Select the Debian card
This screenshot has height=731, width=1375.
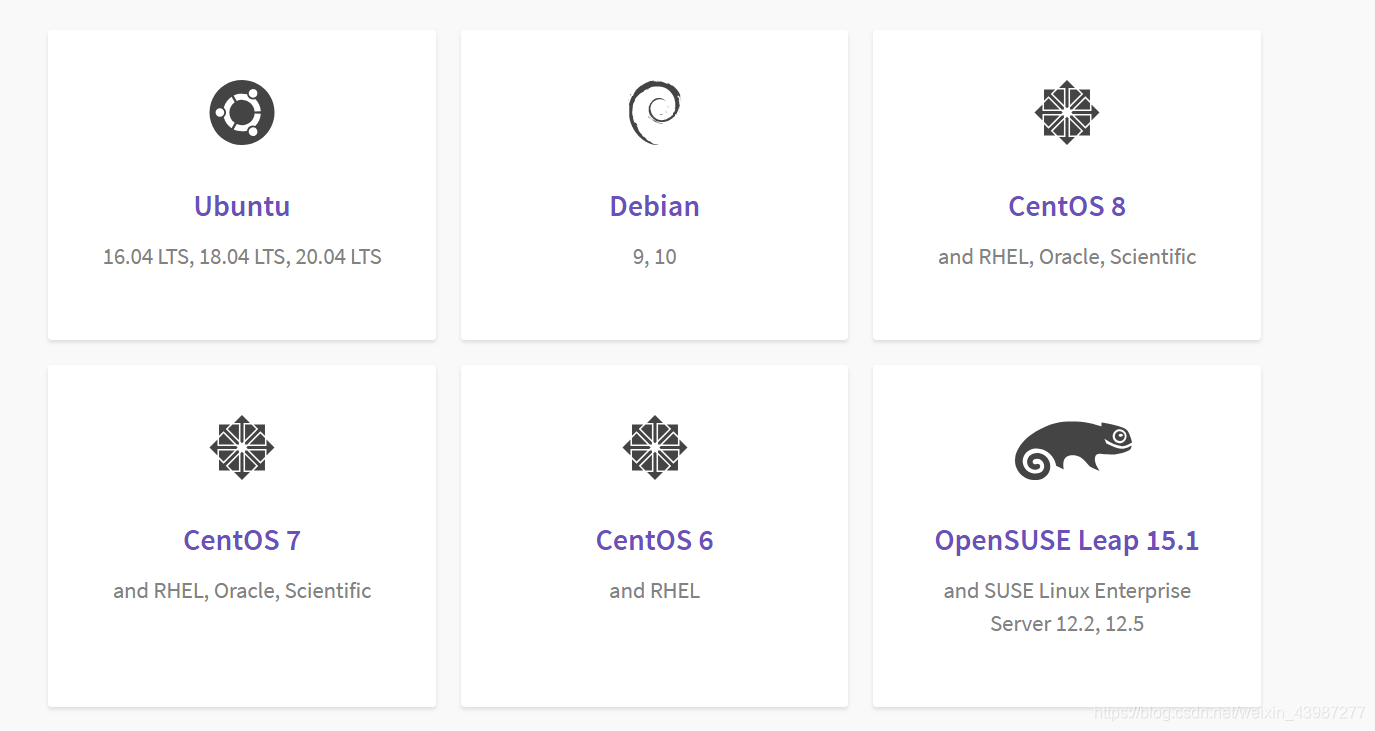point(654,184)
